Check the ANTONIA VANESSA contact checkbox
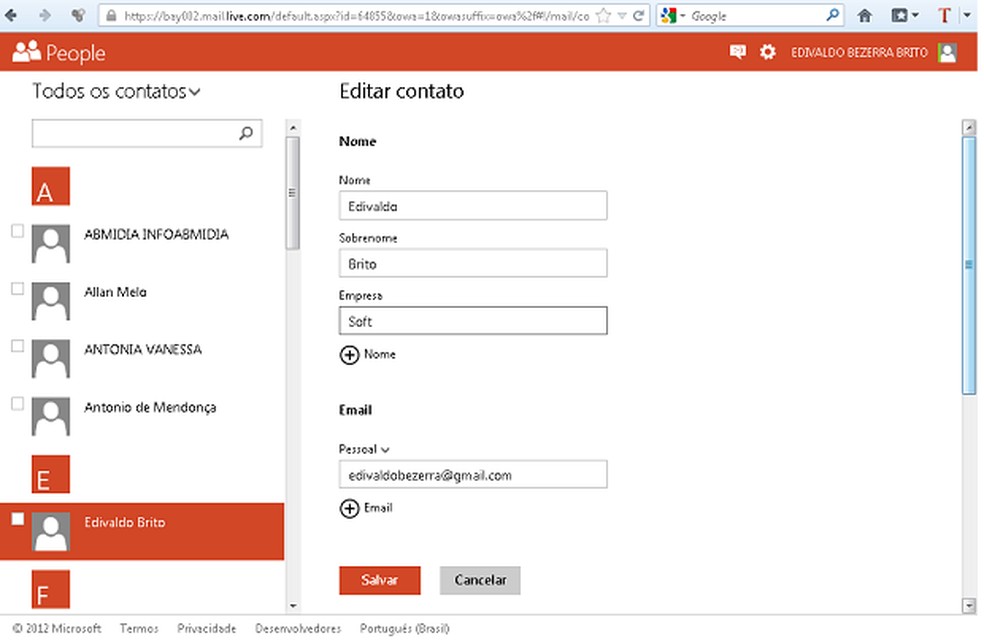Viewport: 984px width, 644px height. point(18,346)
